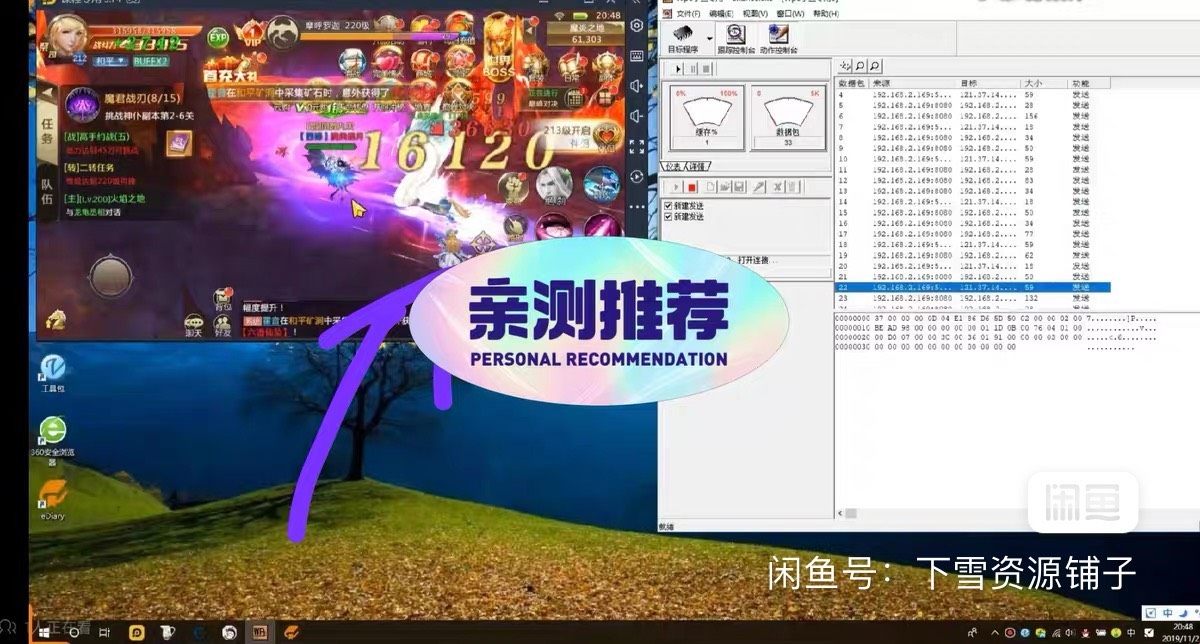1200x644 pixels.
Task: Expand the target program dropdown arrow
Action: 710,38
